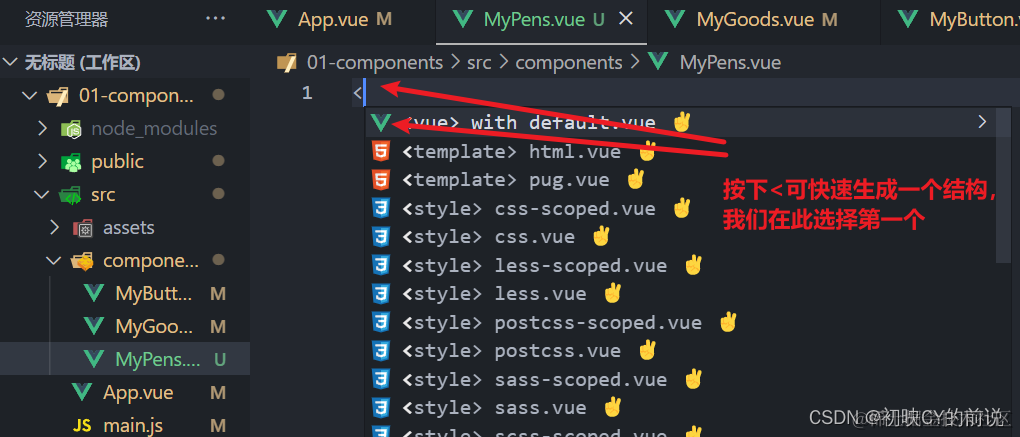1020x437 pixels.
Task: Click the Vue icon of MyButton.vue in explorer
Action: pyautogui.click(x=94, y=293)
